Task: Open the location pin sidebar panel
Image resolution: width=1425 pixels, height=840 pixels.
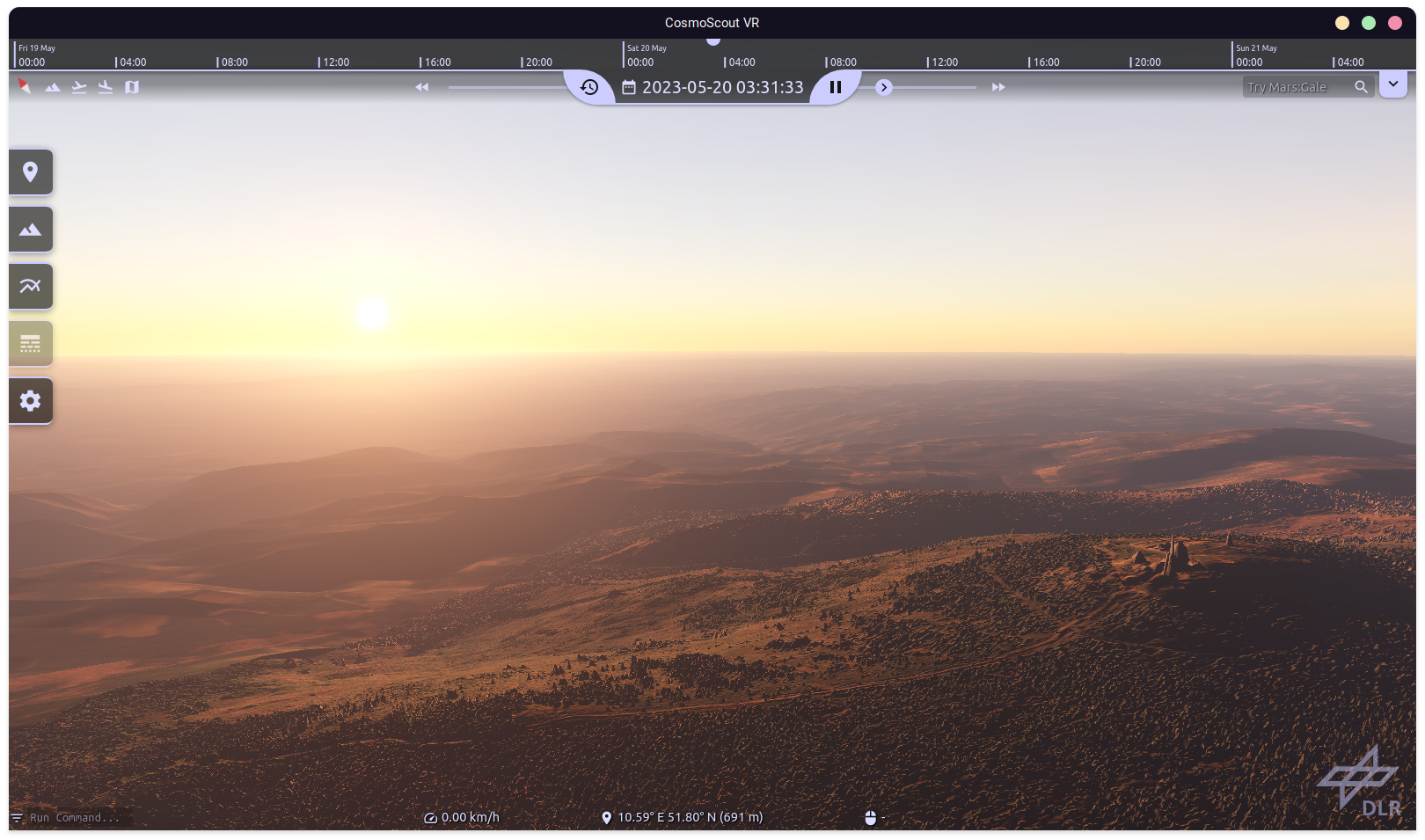Action: (31, 172)
